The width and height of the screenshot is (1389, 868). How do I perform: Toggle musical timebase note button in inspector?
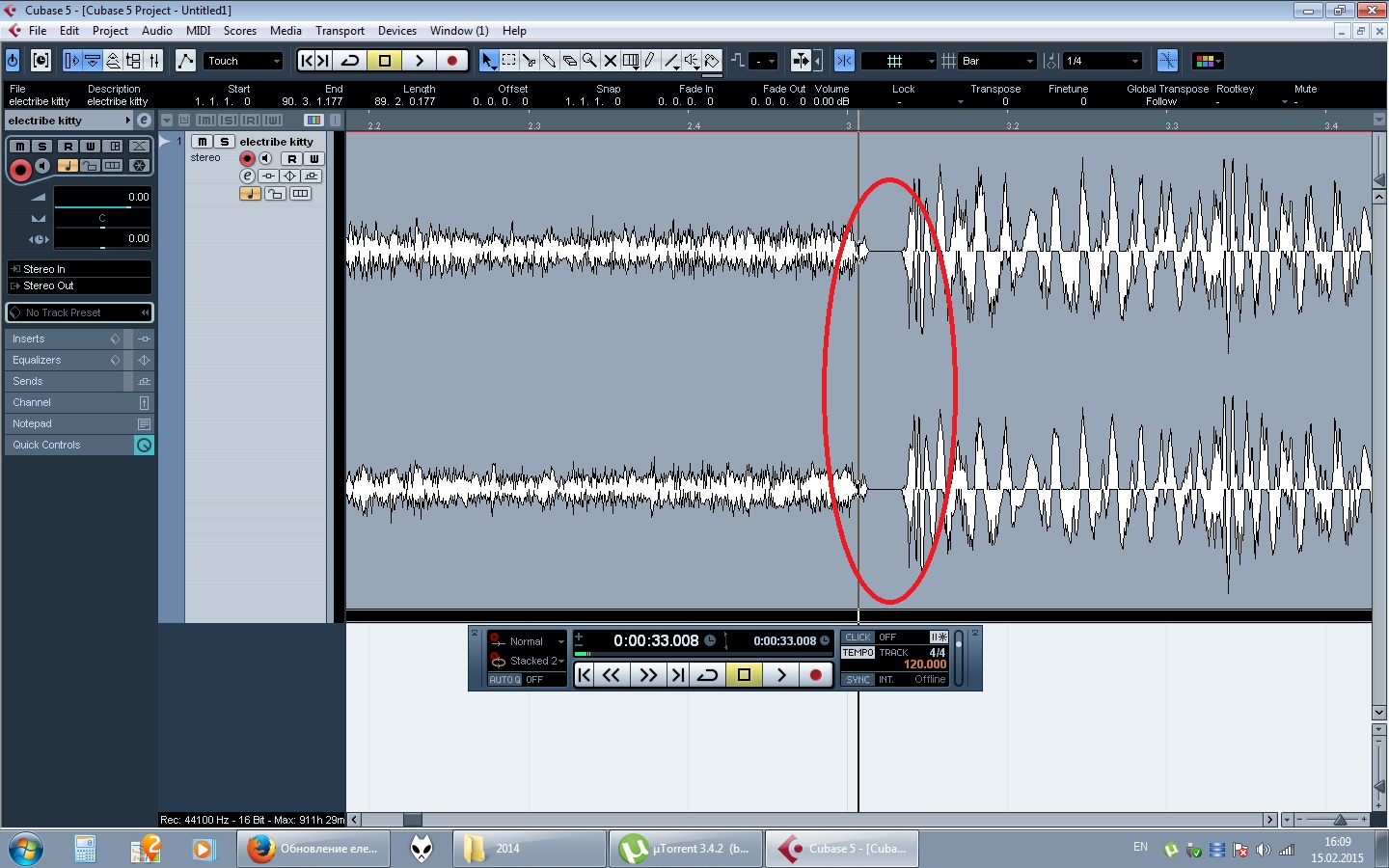tap(67, 166)
